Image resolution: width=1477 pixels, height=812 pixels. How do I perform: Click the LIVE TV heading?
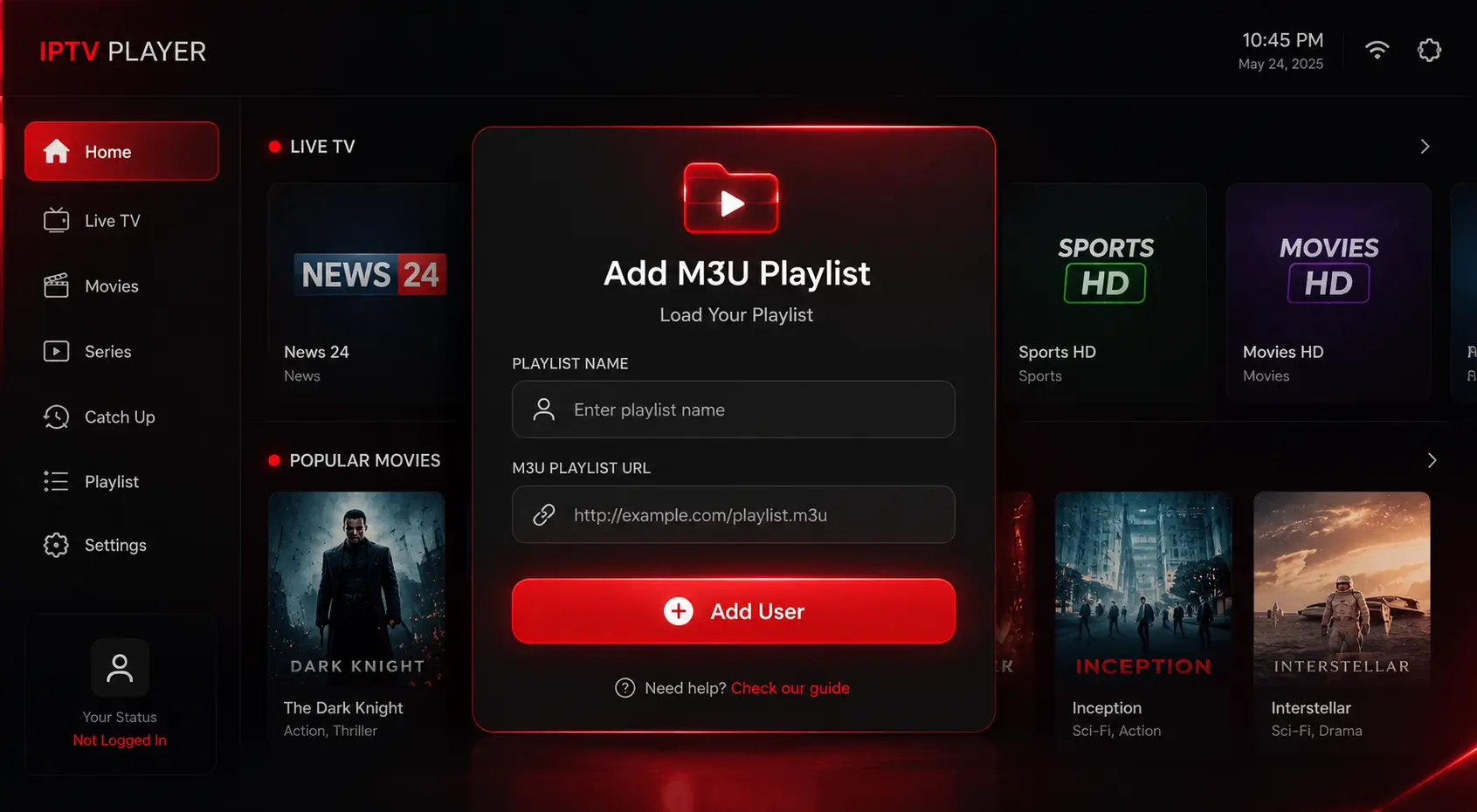point(322,147)
